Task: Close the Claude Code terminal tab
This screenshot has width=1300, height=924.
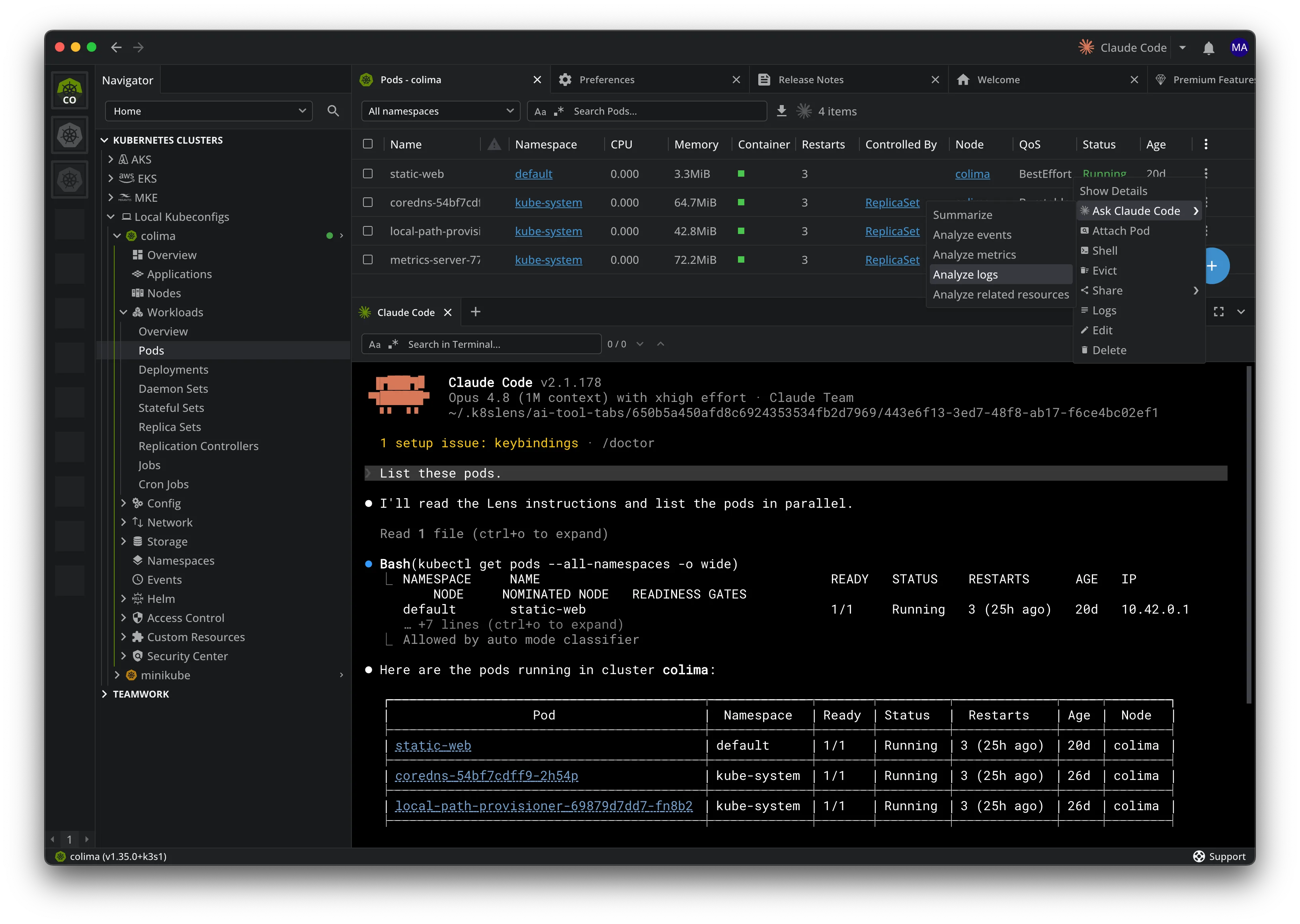Action: [448, 312]
